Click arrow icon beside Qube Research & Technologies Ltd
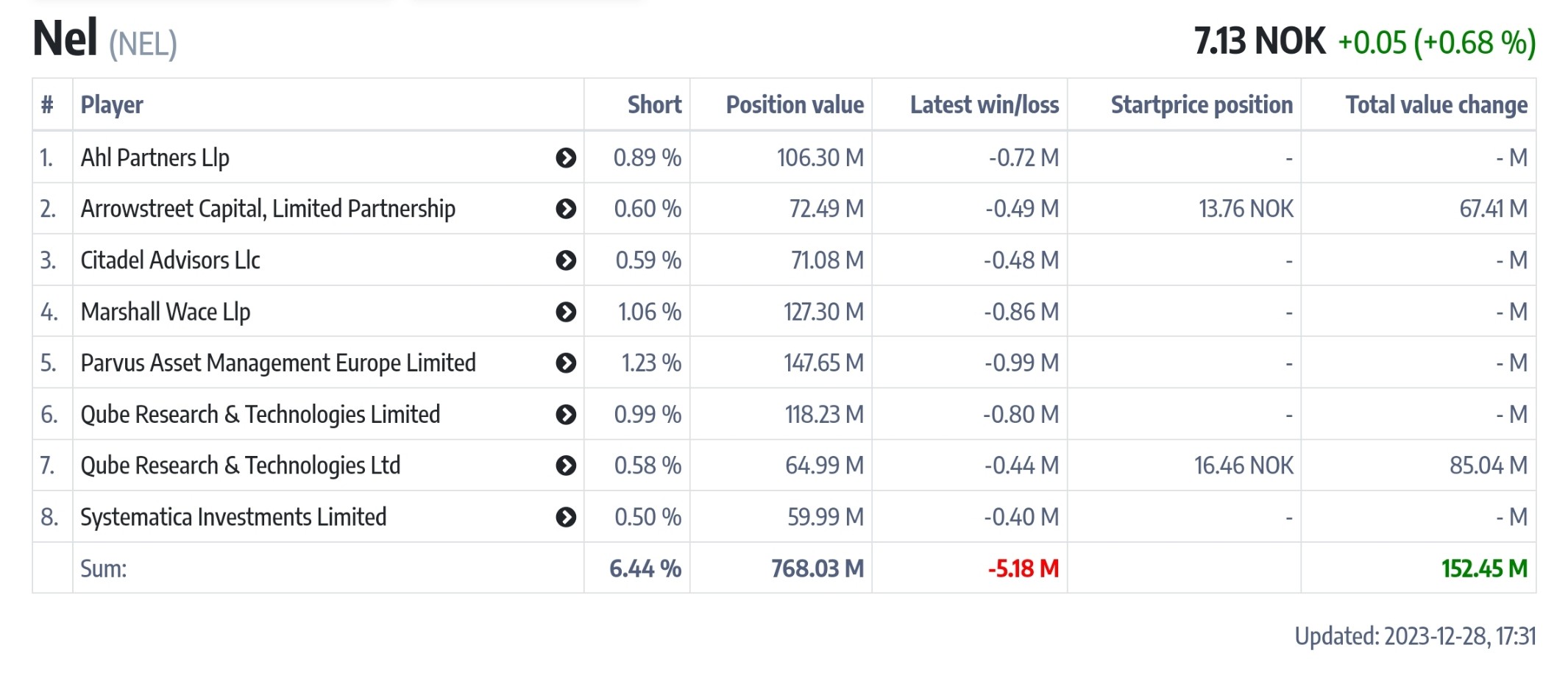The image size is (1568, 681). [565, 466]
